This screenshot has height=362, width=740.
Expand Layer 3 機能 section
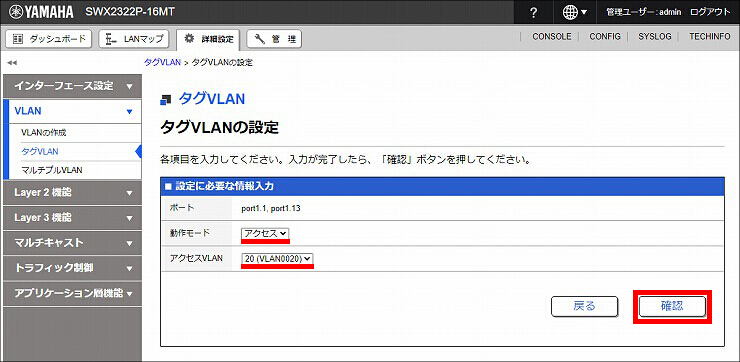point(72,218)
